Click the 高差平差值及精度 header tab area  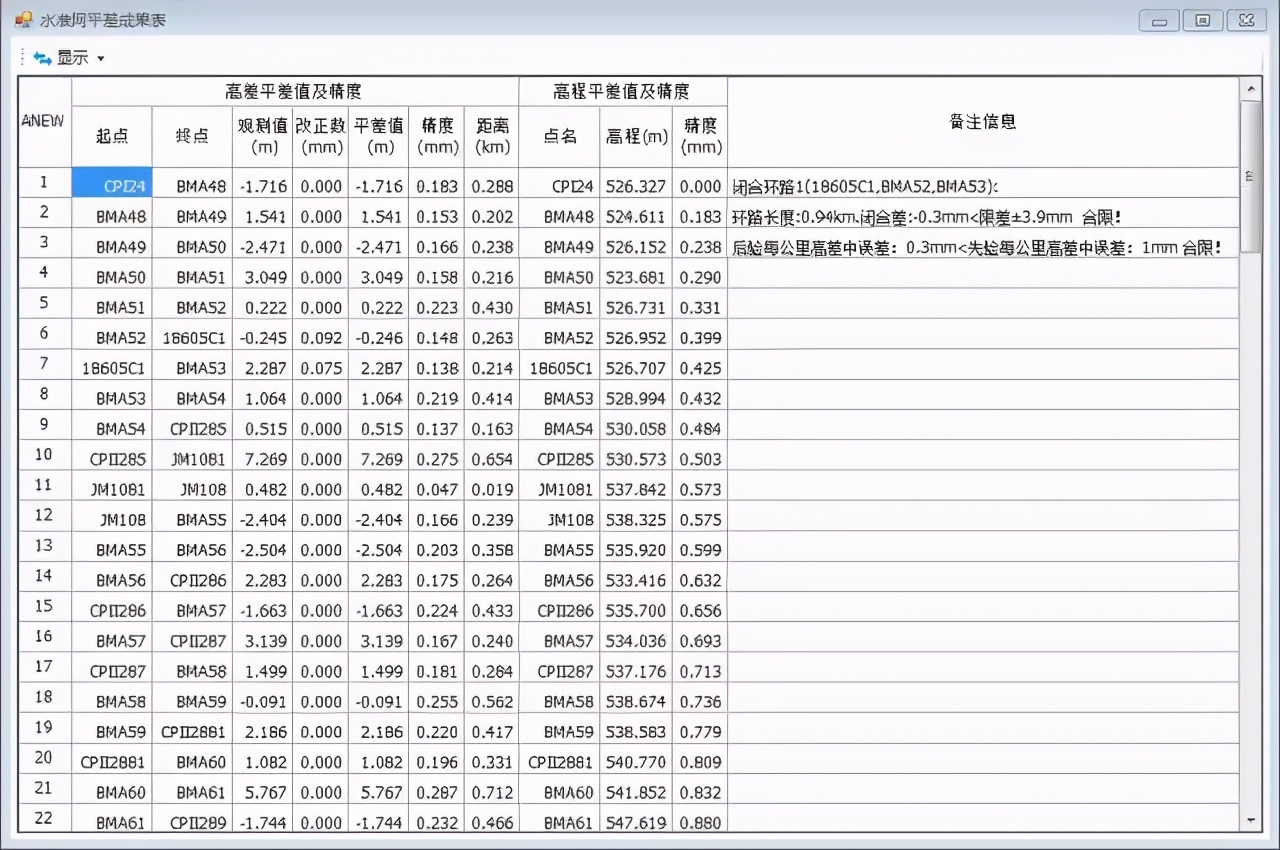(295, 91)
